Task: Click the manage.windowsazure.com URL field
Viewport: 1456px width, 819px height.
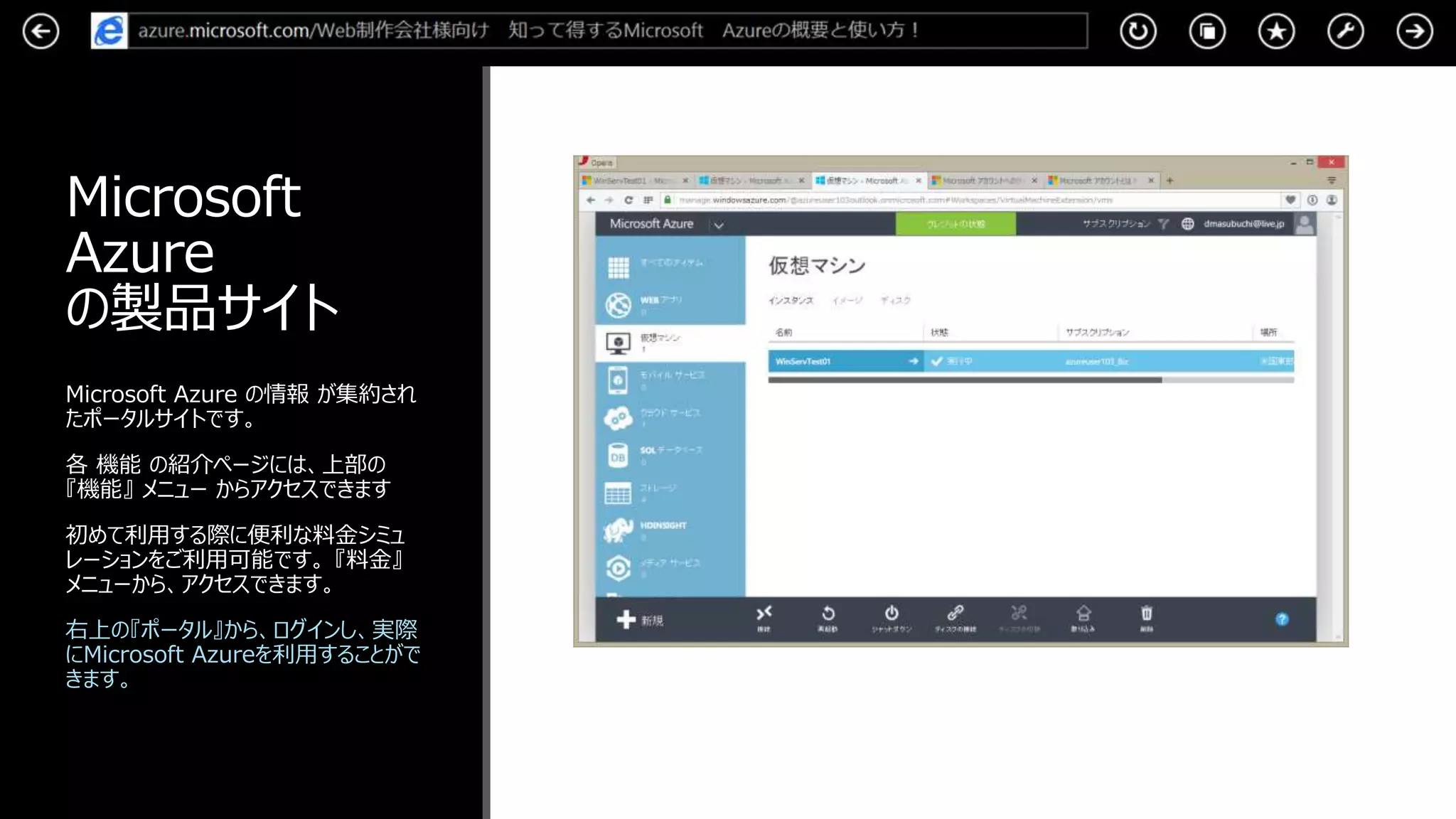Action: tap(970, 200)
